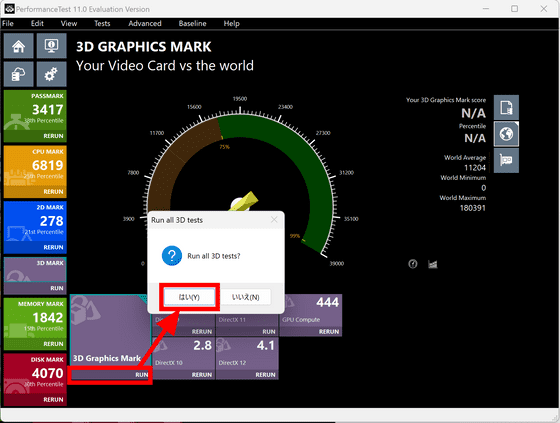Screen dimensions: 560x423
Task: Click the World Maximum 180391 value
Action: (472, 208)
